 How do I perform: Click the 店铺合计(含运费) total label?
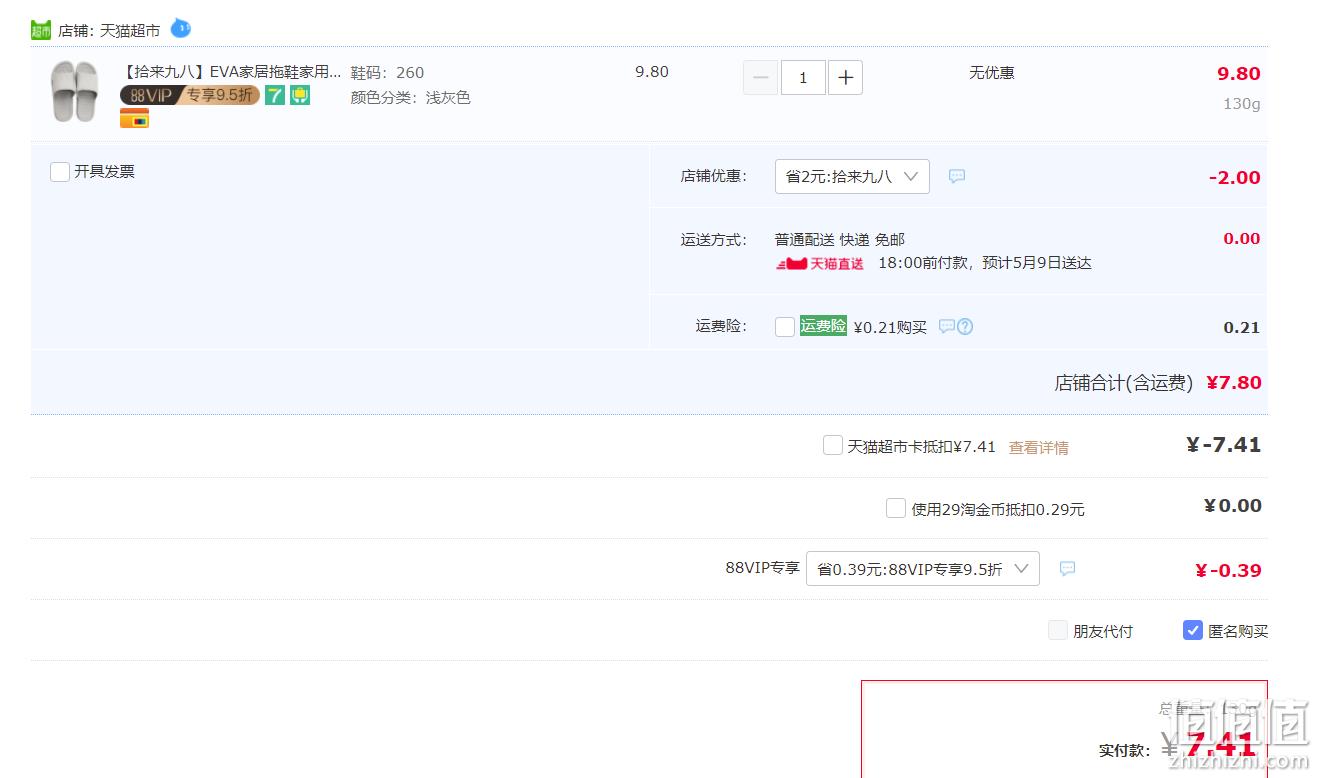click(1123, 383)
